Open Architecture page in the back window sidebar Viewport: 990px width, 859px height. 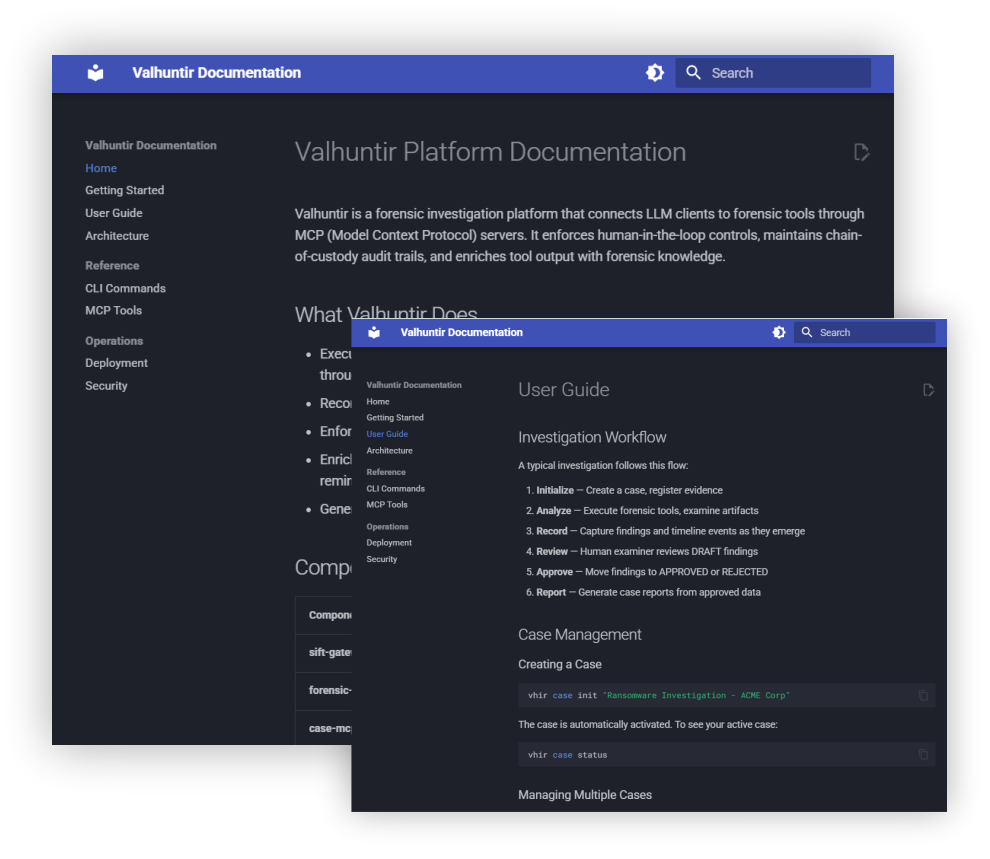pos(117,236)
